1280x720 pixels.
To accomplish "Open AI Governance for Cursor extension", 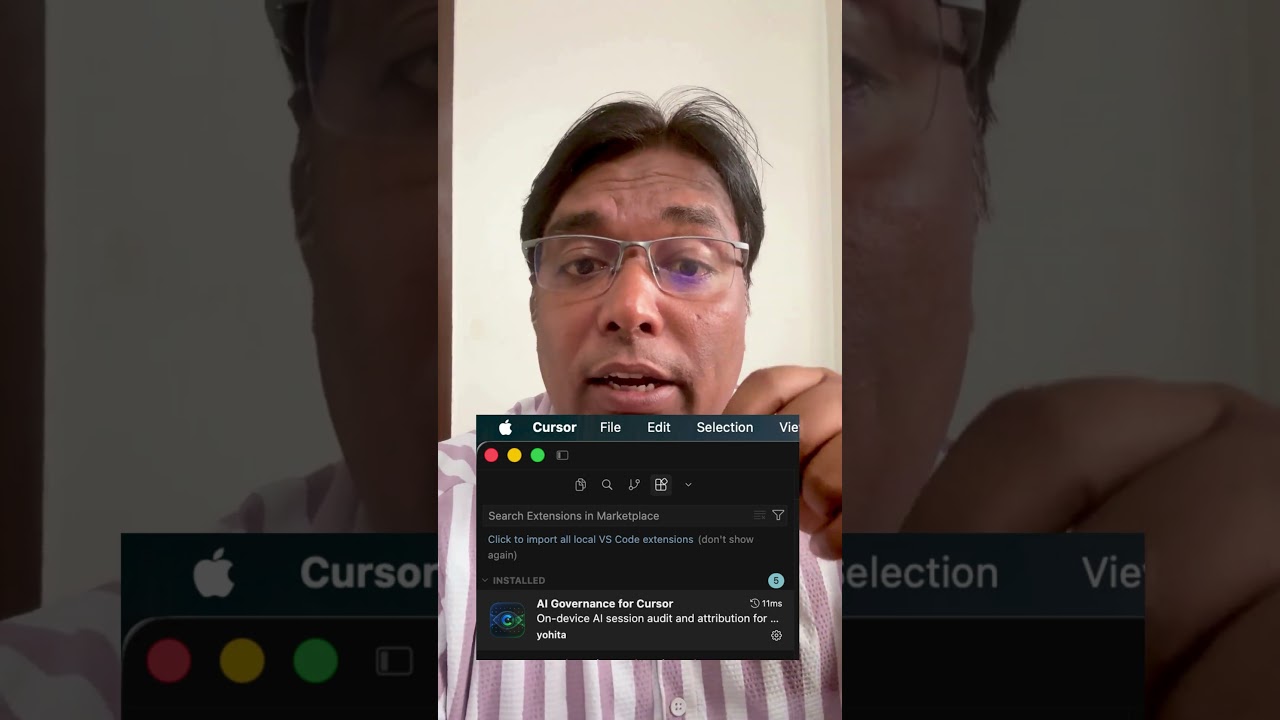I will 605,603.
